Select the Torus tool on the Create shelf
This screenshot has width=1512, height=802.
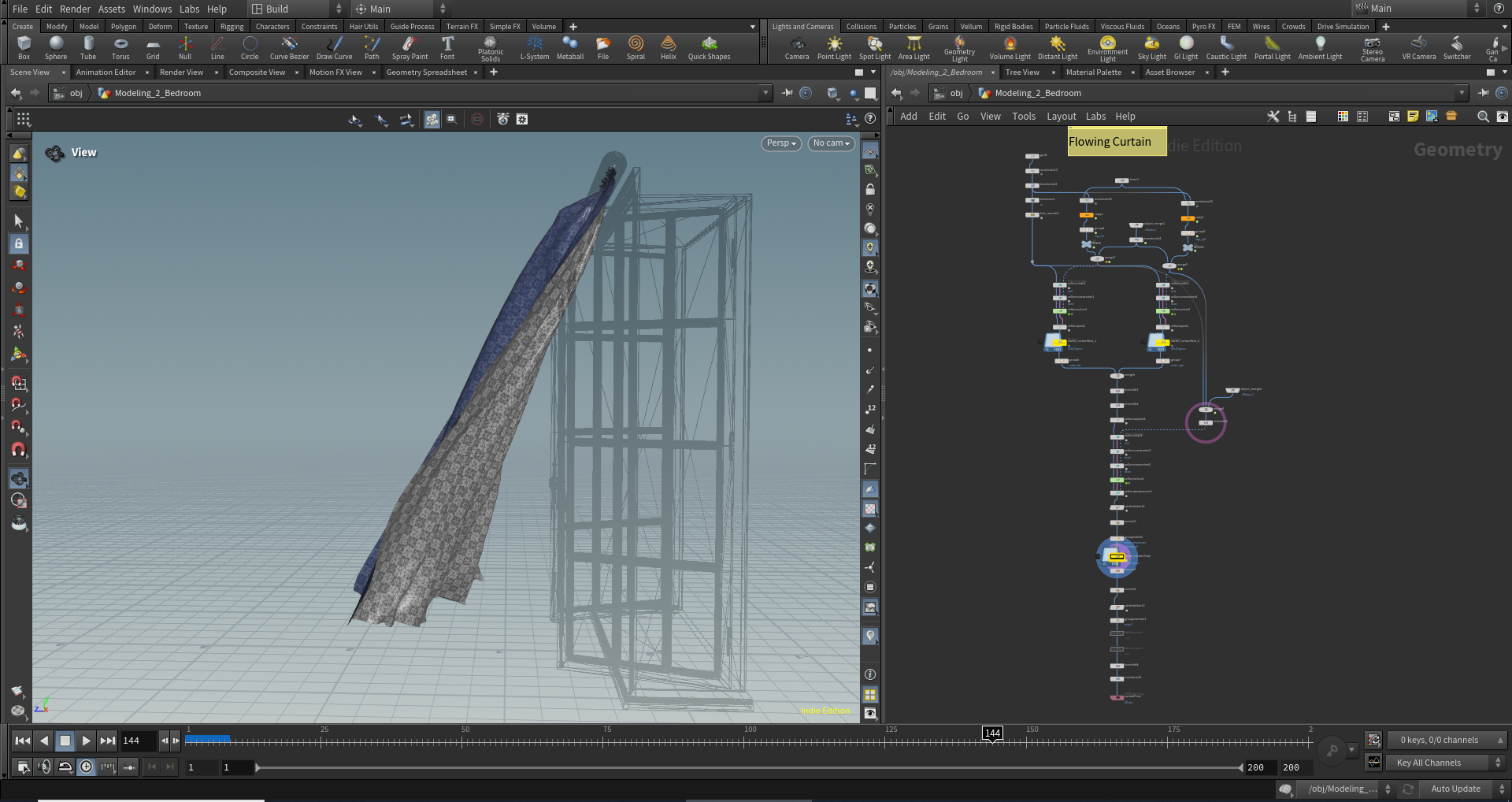[120, 47]
